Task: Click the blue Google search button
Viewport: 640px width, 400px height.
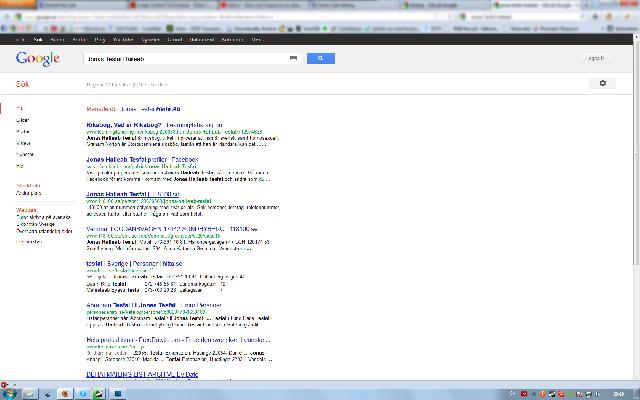Action: coord(321,58)
